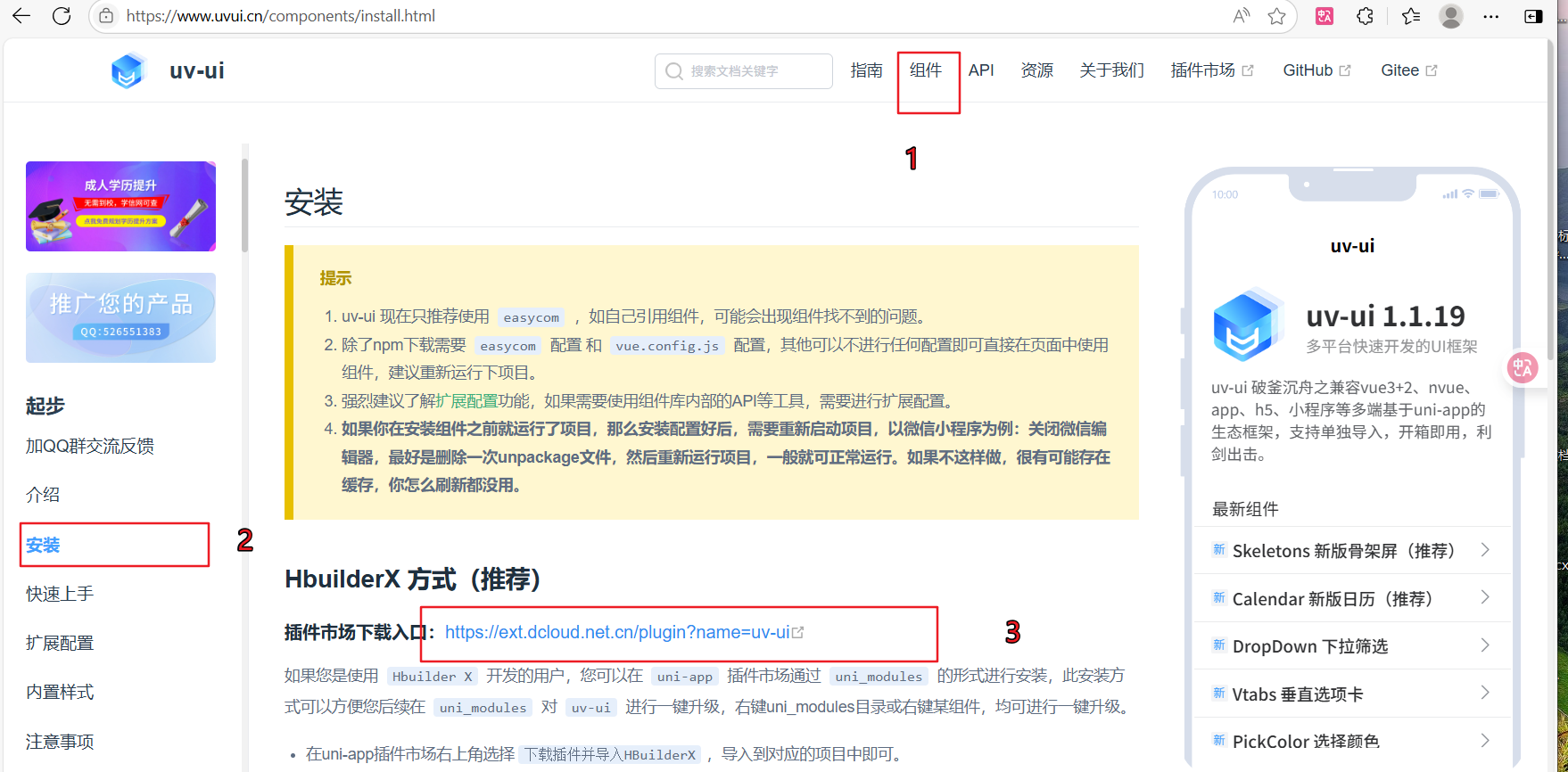Image resolution: width=1568 pixels, height=772 pixels.
Task: Open 加QQ群交流反馈 sidebar item
Action: point(90,446)
